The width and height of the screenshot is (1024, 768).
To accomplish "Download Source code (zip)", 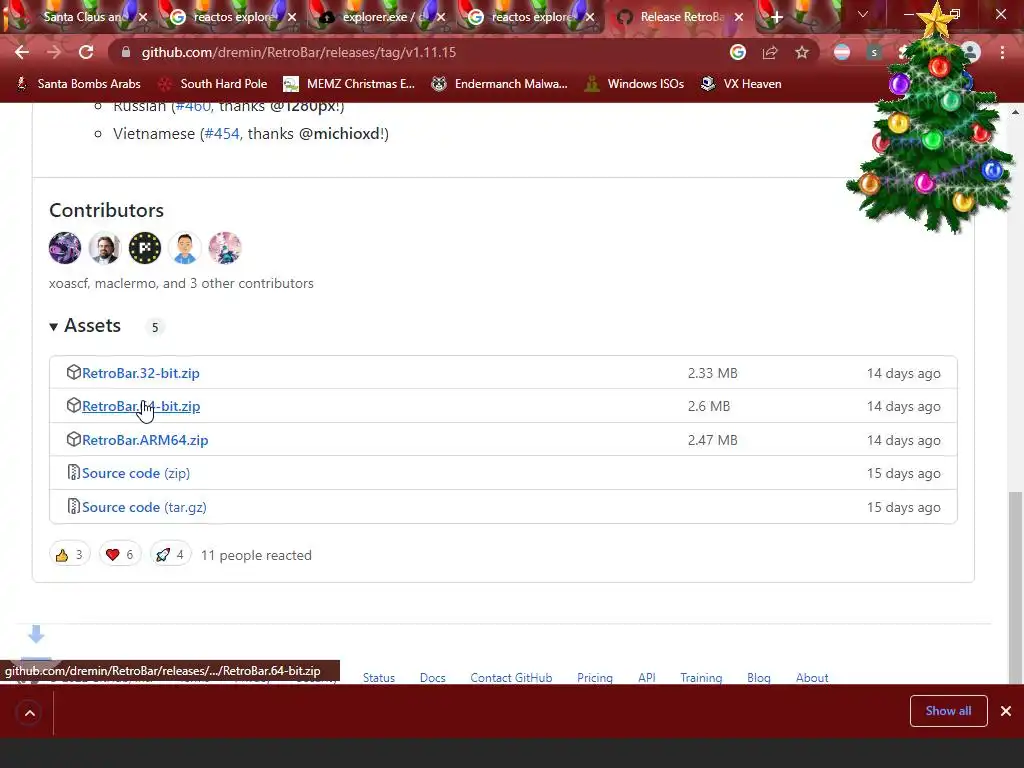I will pos(136,473).
